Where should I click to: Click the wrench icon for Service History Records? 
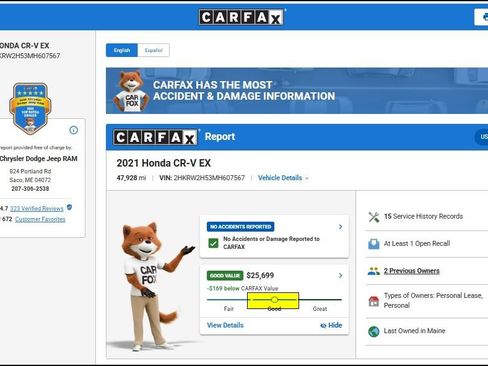(x=374, y=217)
